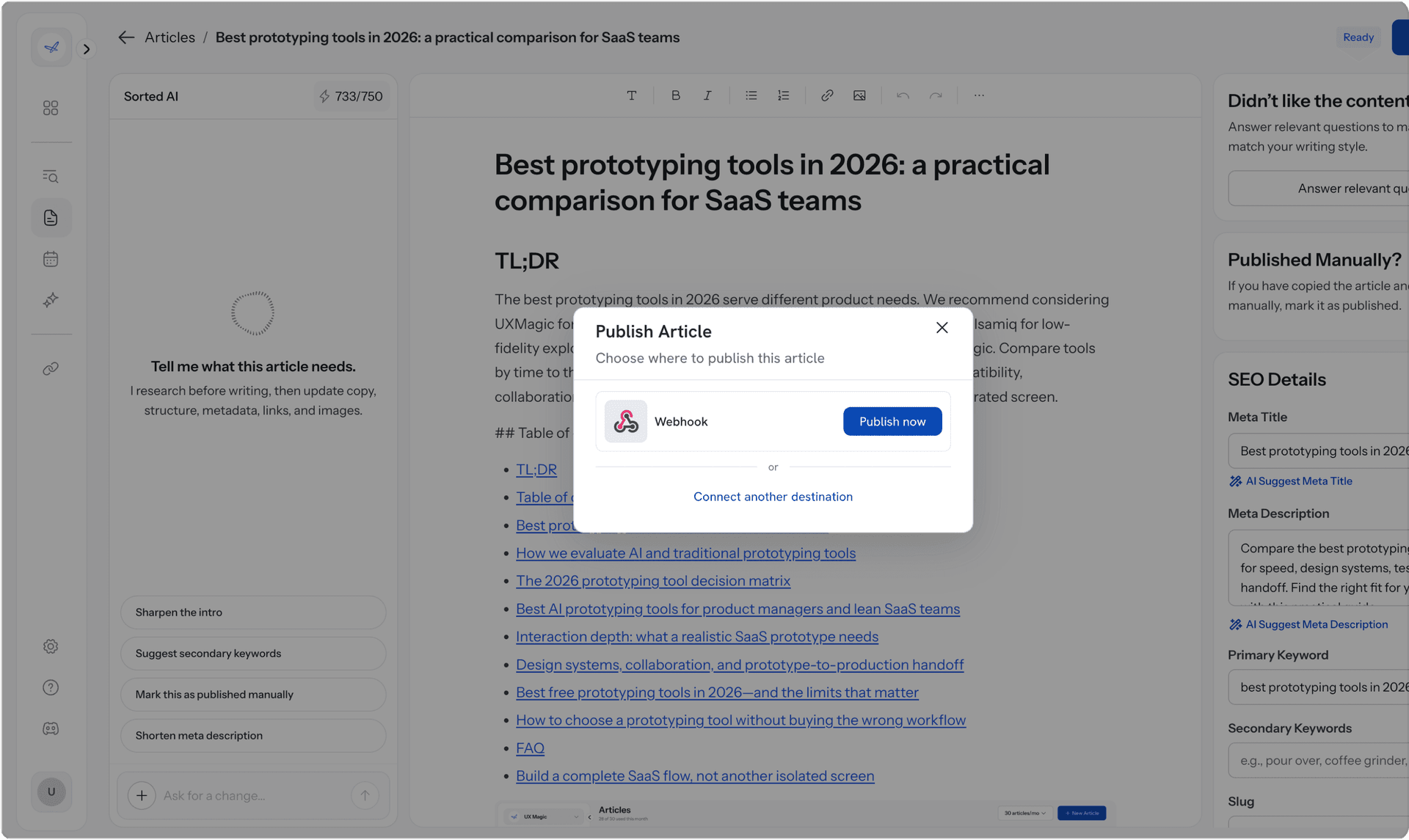Open Articles breadcrumb
This screenshot has height=840, width=1409.
click(170, 37)
